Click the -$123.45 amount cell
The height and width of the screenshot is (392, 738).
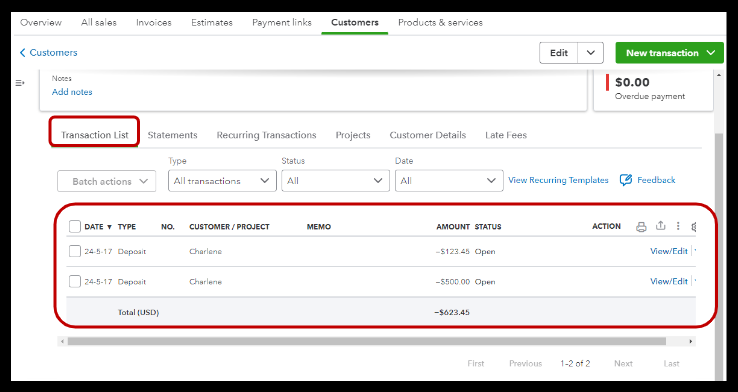452,251
